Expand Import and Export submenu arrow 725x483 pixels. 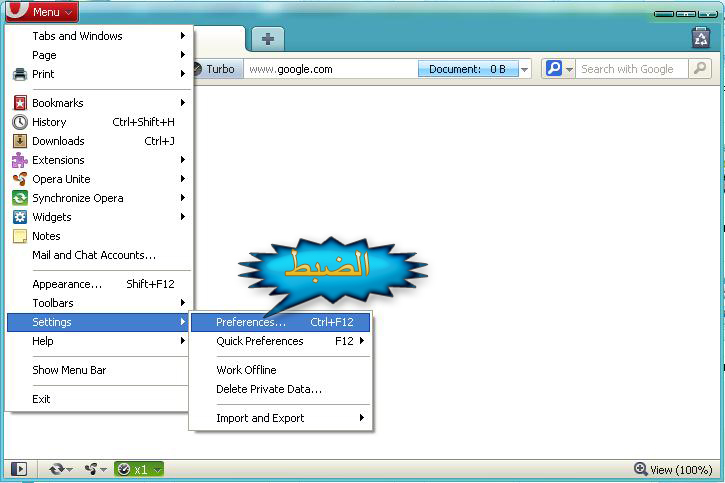(x=362, y=418)
